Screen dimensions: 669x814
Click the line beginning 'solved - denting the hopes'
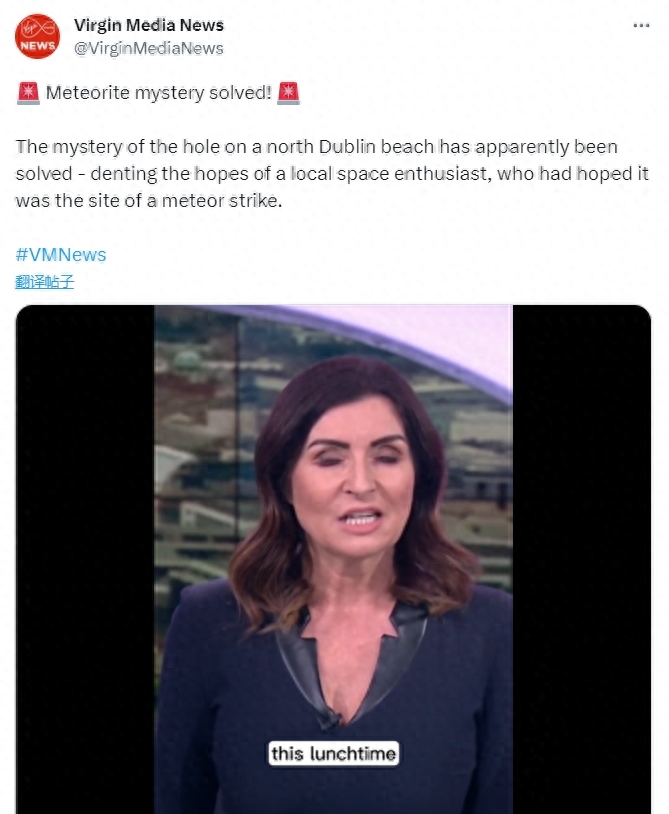[x=332, y=174]
